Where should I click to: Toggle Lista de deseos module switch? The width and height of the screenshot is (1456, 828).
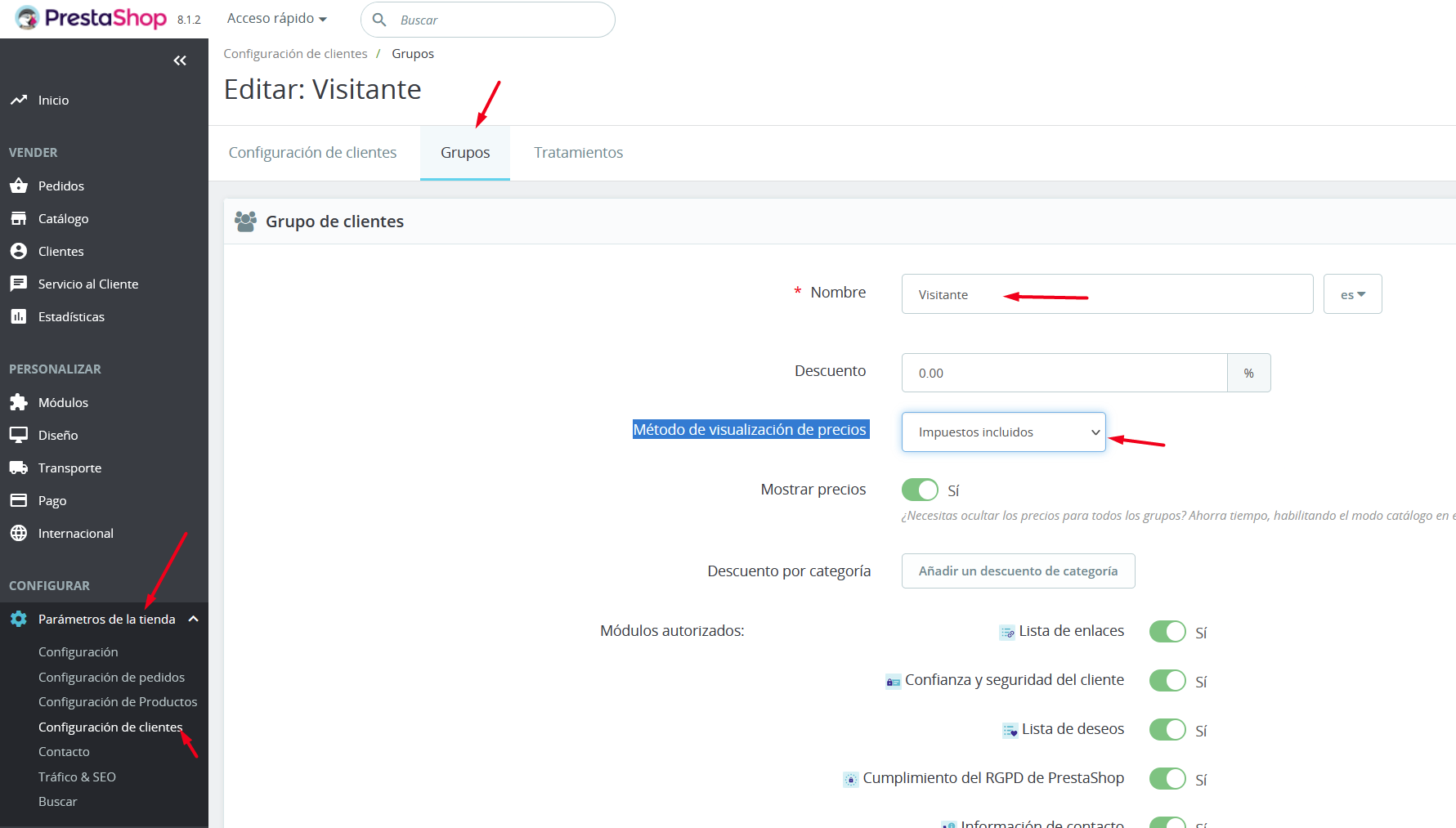[x=1167, y=730]
